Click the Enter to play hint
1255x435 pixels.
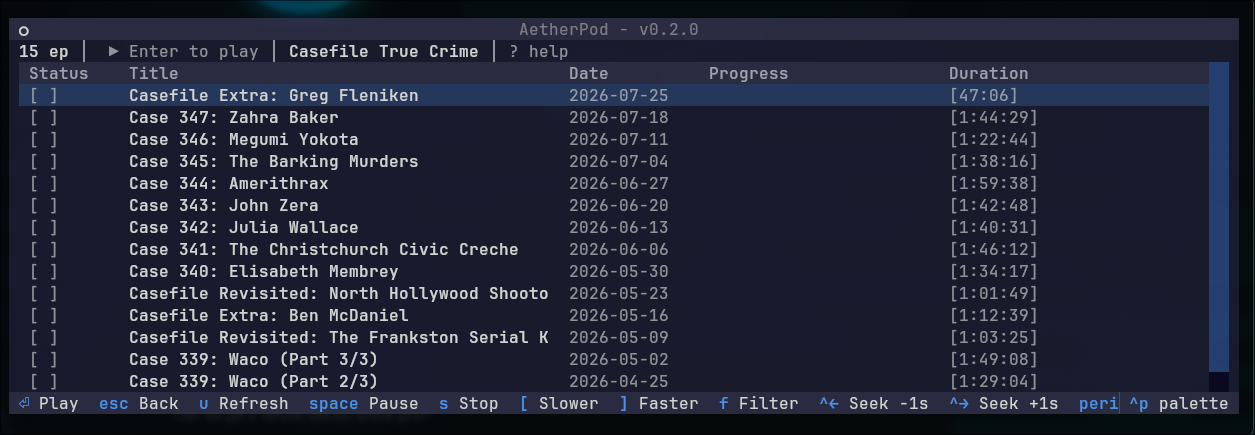click(x=183, y=51)
